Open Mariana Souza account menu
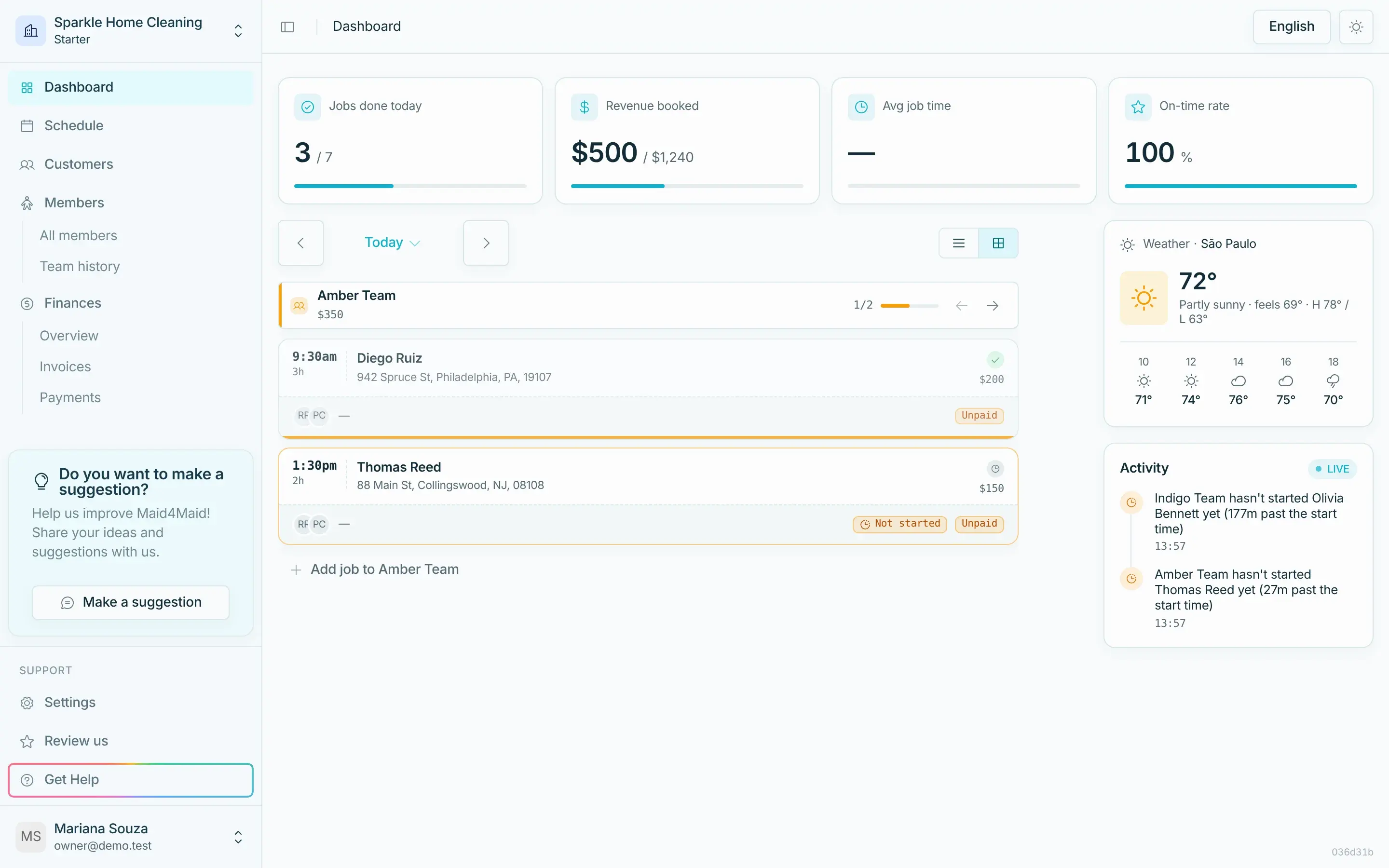This screenshot has height=868, width=1389. (131, 837)
